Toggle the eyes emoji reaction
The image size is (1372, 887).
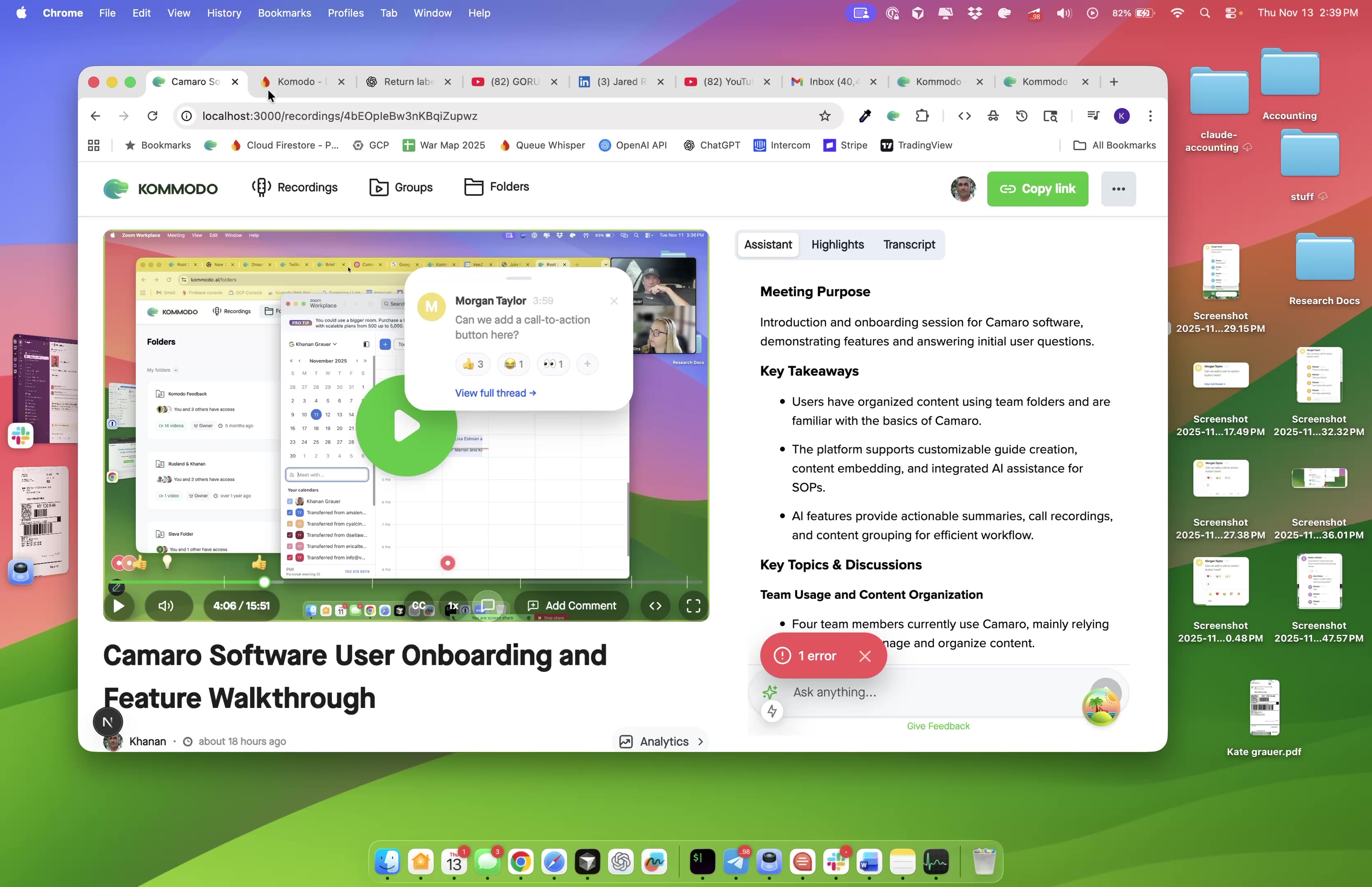click(553, 364)
